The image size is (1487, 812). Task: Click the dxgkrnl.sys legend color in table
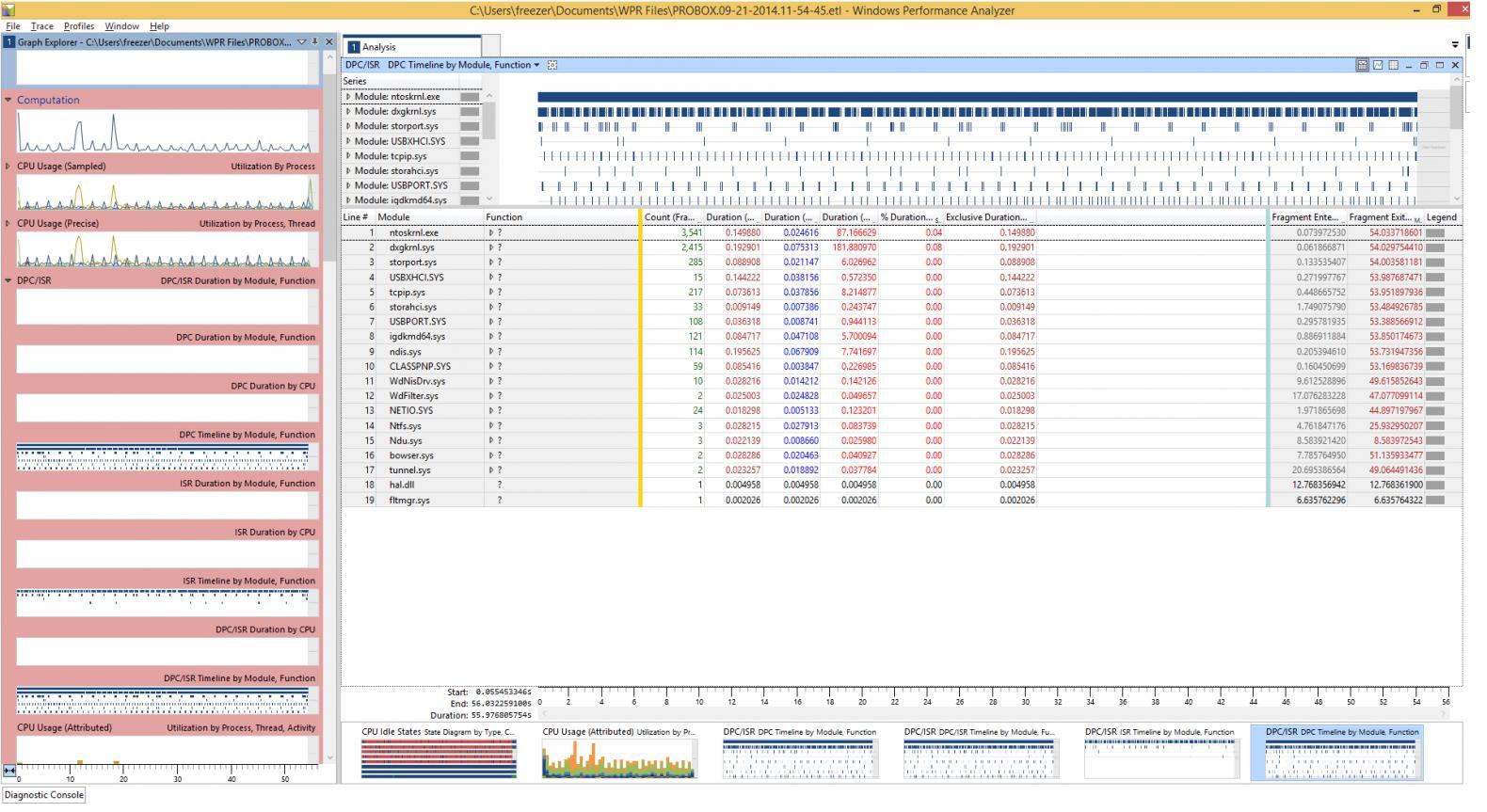coord(1435,247)
